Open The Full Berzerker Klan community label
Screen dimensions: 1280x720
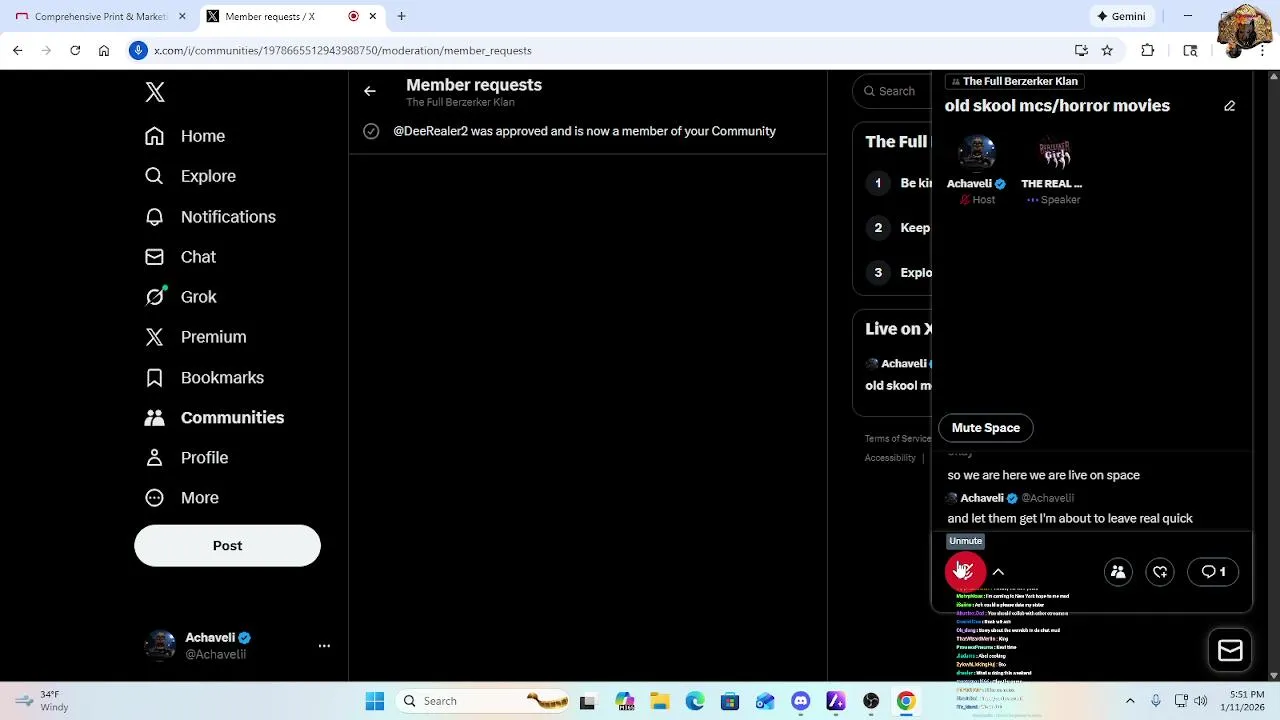pyautogui.click(x=1014, y=81)
